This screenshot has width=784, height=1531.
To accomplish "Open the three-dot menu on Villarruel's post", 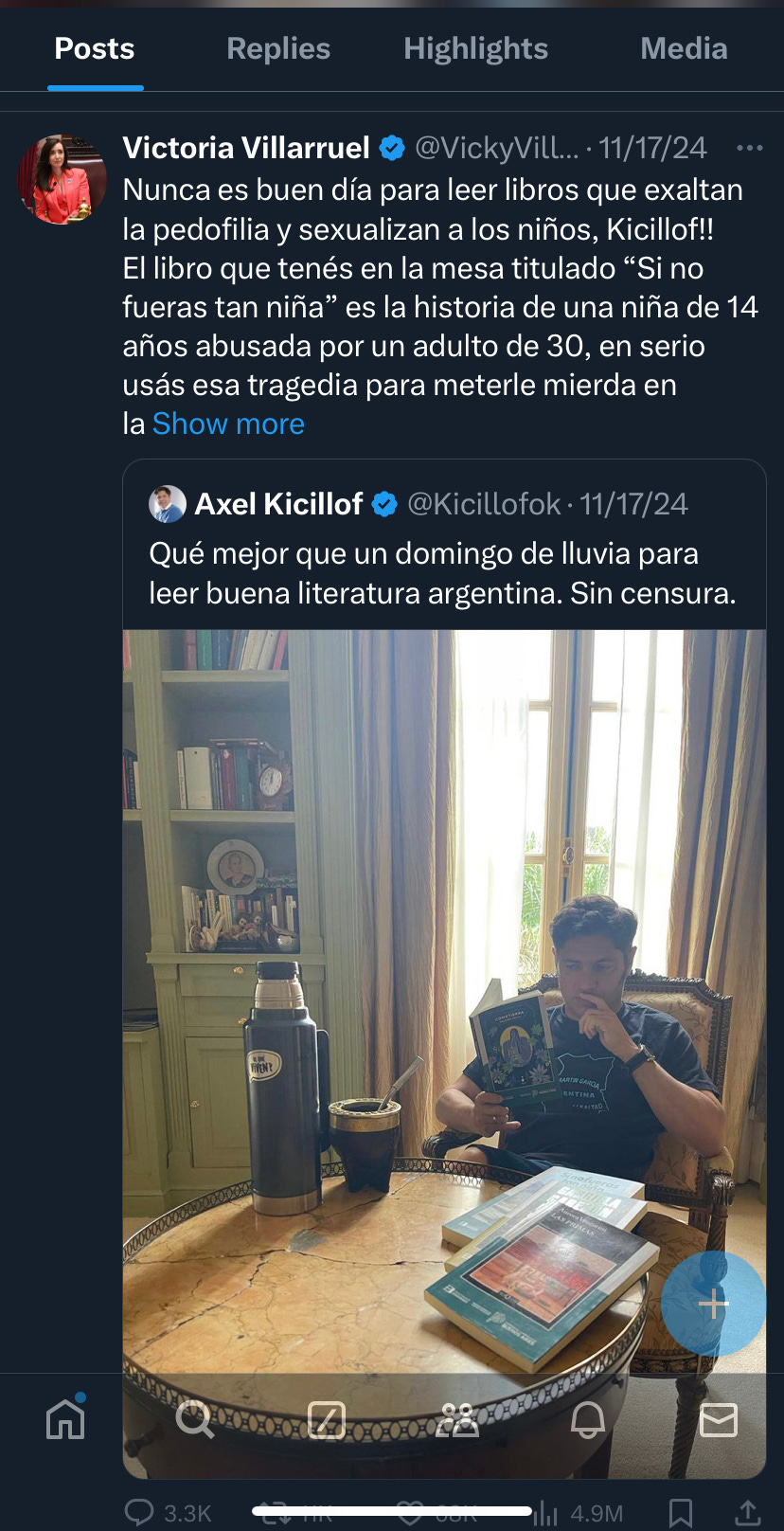I will point(749,148).
